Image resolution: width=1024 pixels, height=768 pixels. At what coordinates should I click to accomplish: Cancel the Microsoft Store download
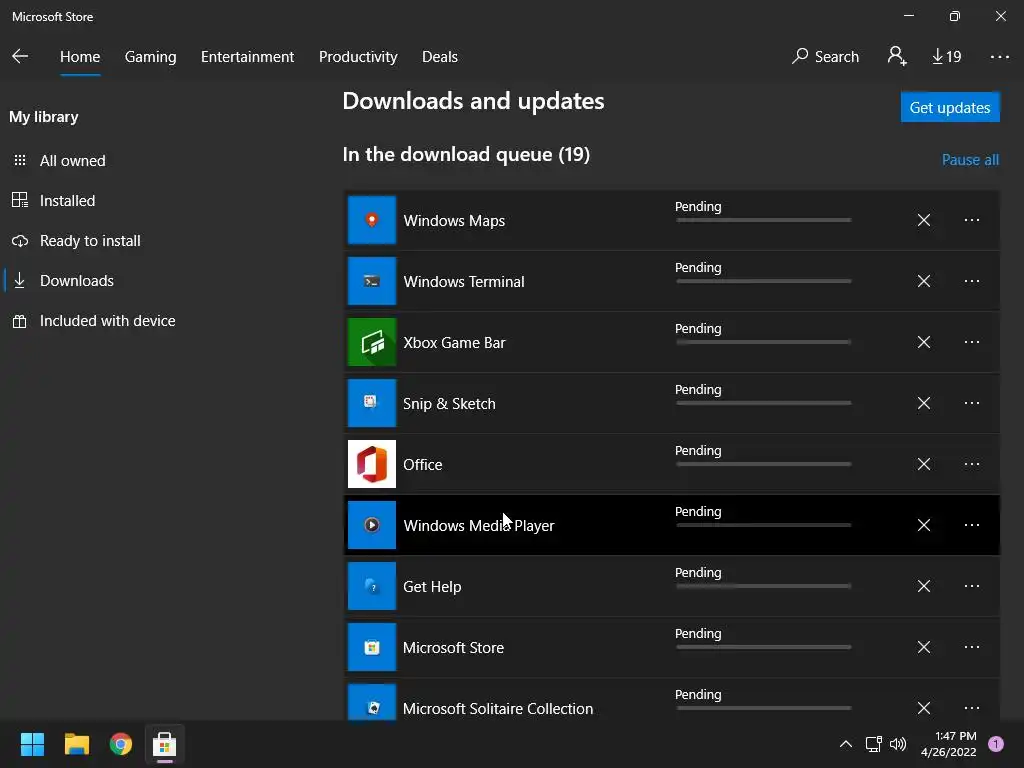pyautogui.click(x=923, y=647)
